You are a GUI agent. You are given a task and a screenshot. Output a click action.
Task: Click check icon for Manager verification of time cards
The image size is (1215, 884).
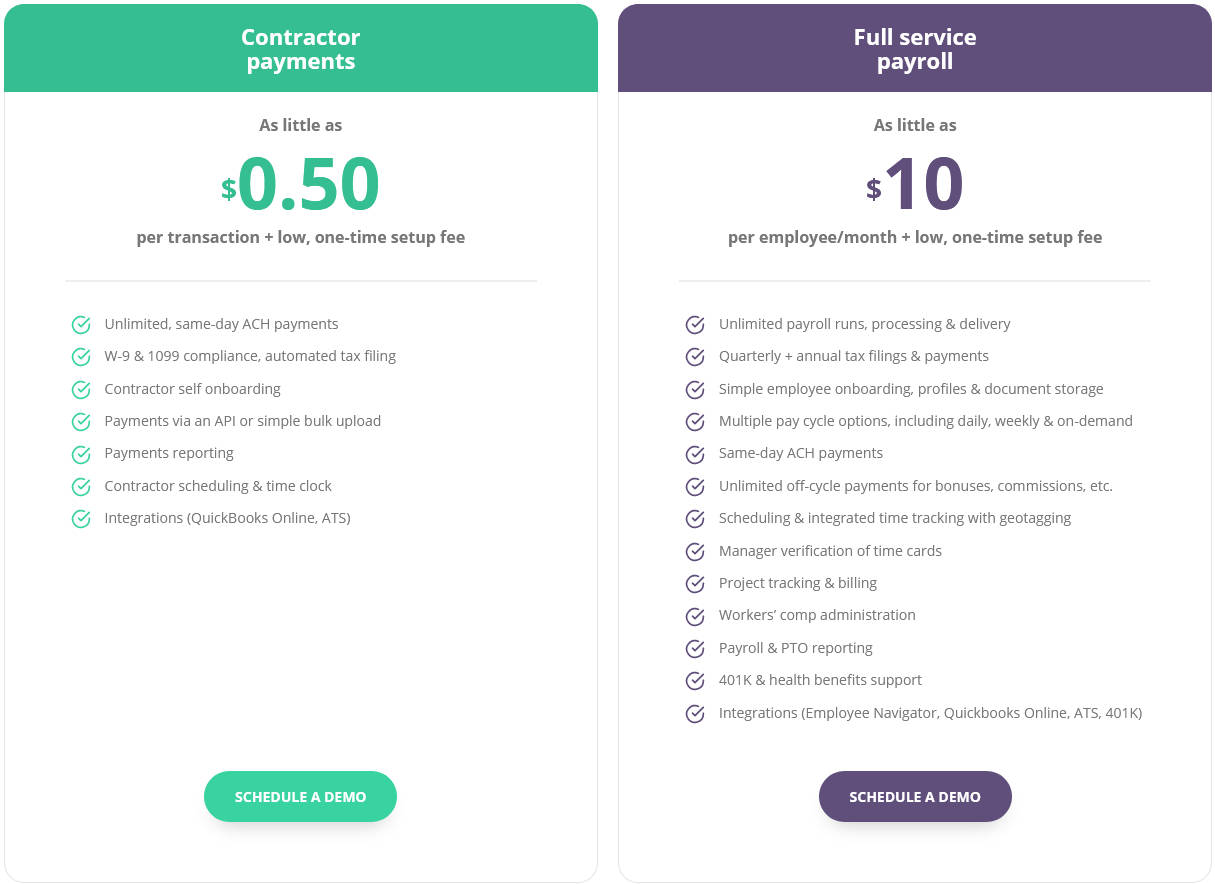(x=695, y=552)
